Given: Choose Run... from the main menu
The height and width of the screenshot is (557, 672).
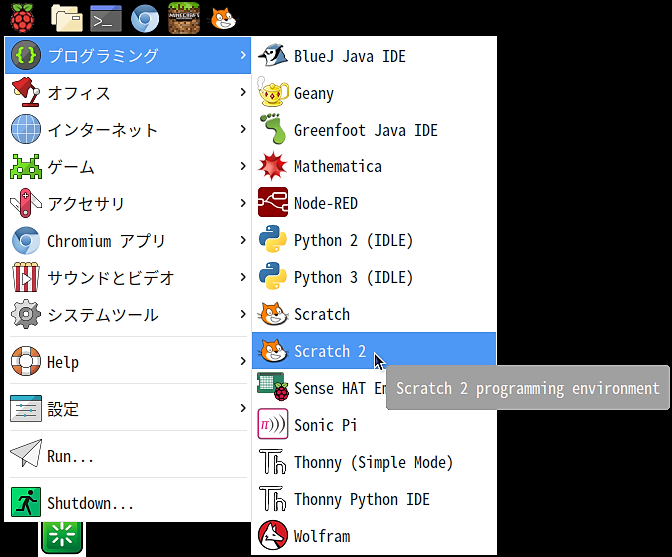Looking at the screenshot, I should coord(128,454).
